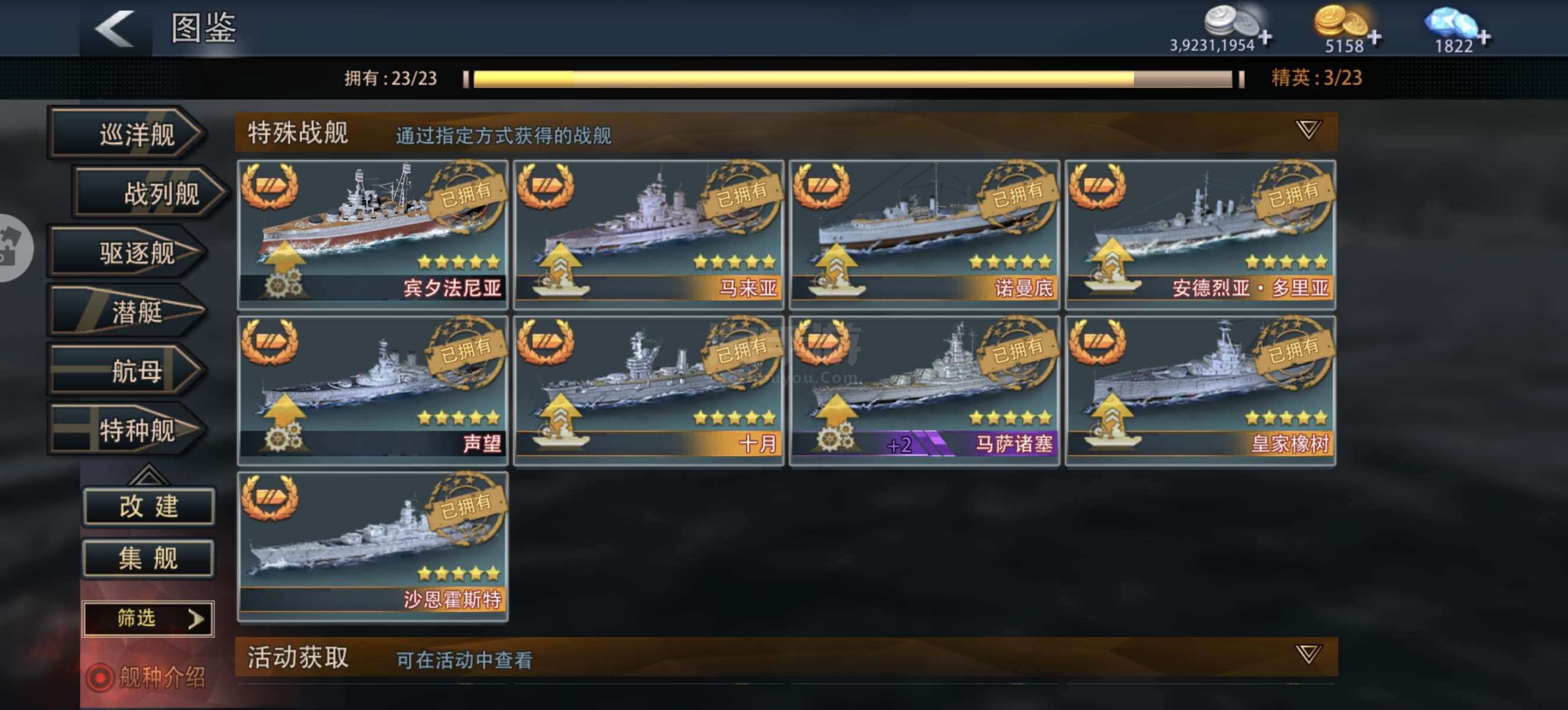Open the 筛选 filter dropdown
The height and width of the screenshot is (710, 1568).
point(148,619)
